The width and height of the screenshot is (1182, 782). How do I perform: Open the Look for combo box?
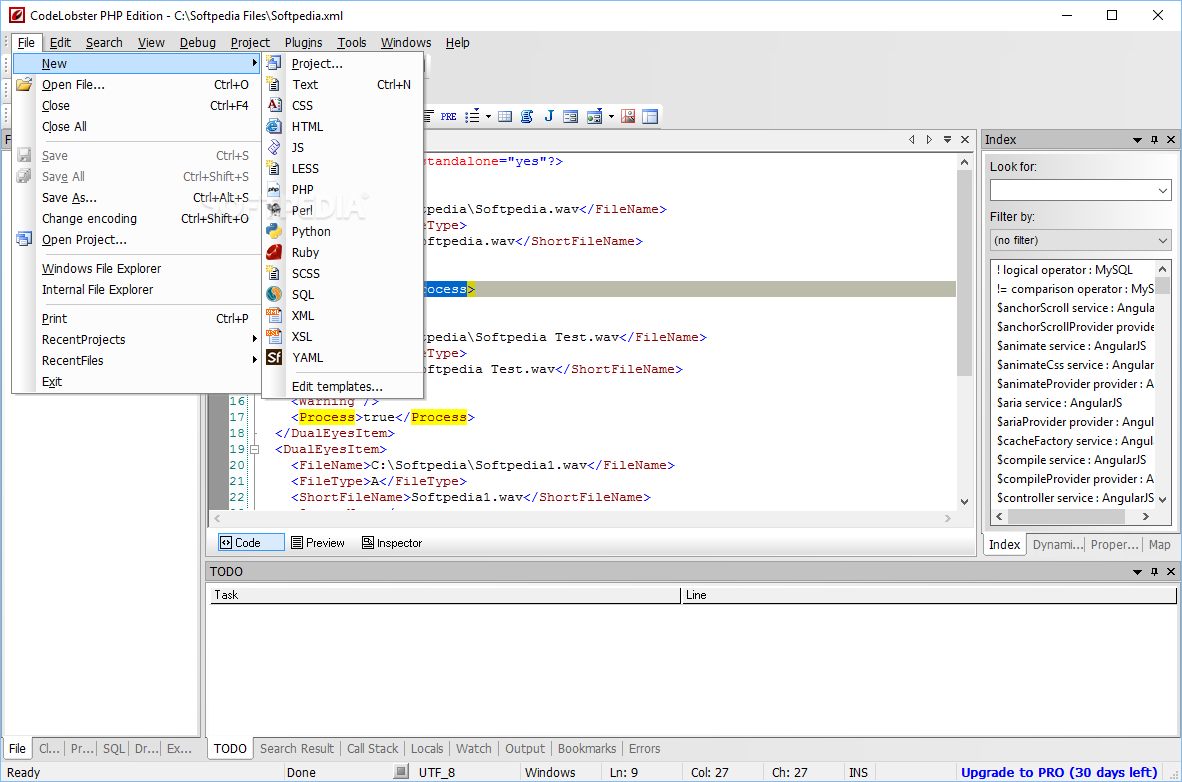tap(1162, 191)
